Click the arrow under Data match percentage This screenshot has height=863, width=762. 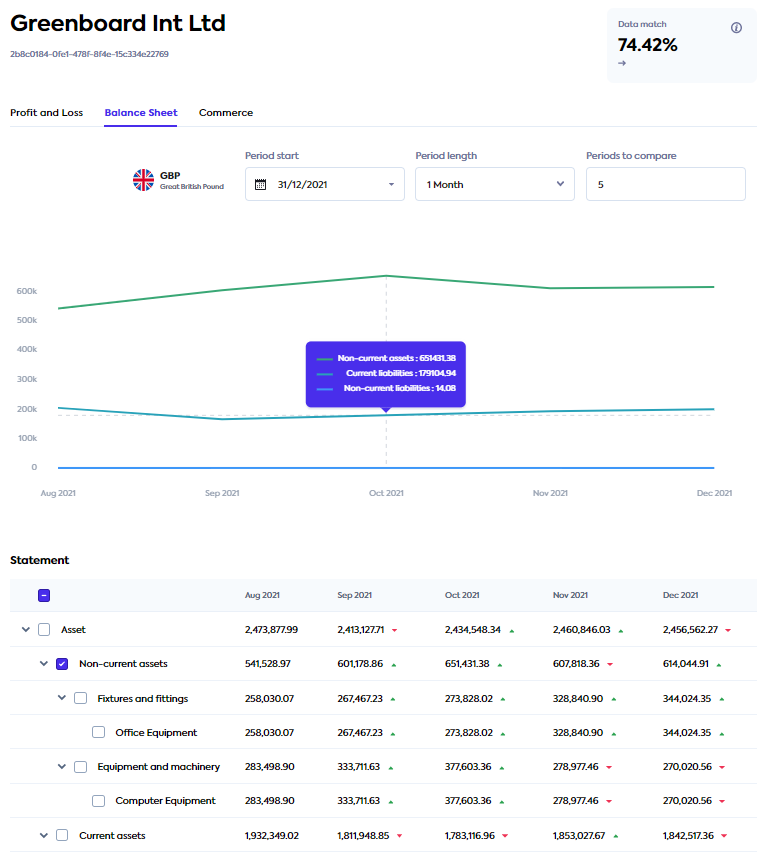(x=622, y=63)
